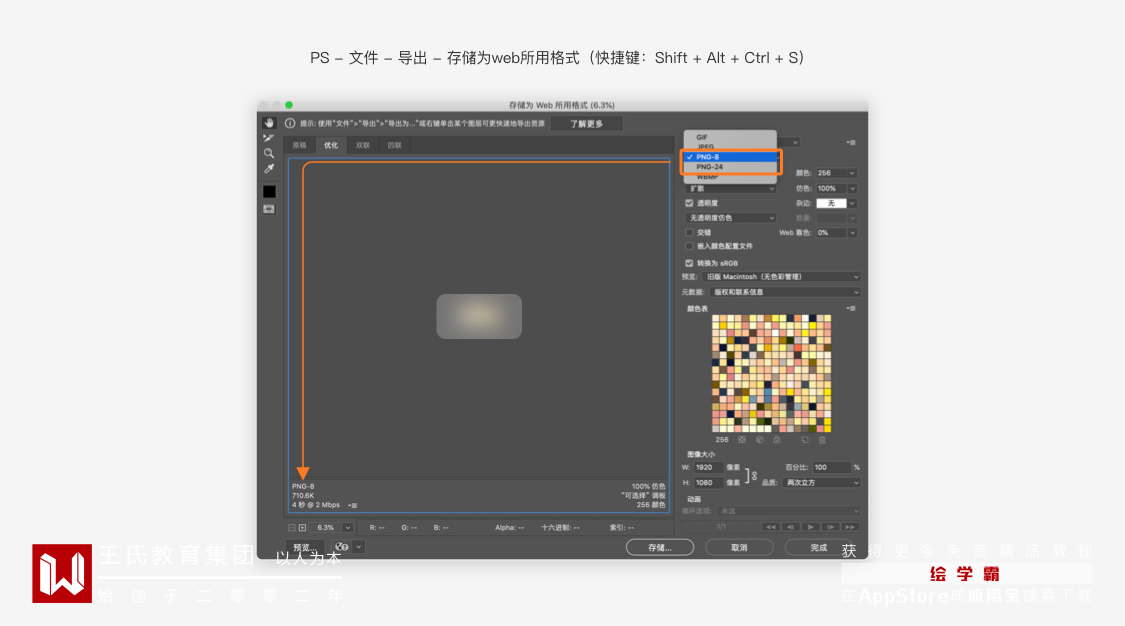This screenshot has width=1125, height=626.
Task: Open the browser preview dropdown arrow
Action: tap(358, 547)
